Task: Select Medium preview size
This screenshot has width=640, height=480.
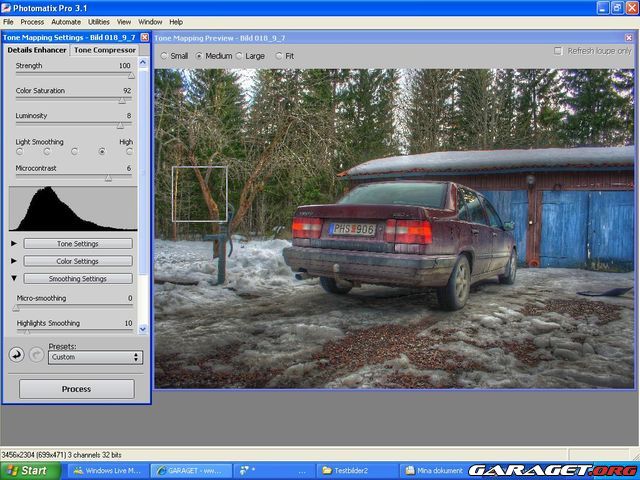Action: [199, 56]
